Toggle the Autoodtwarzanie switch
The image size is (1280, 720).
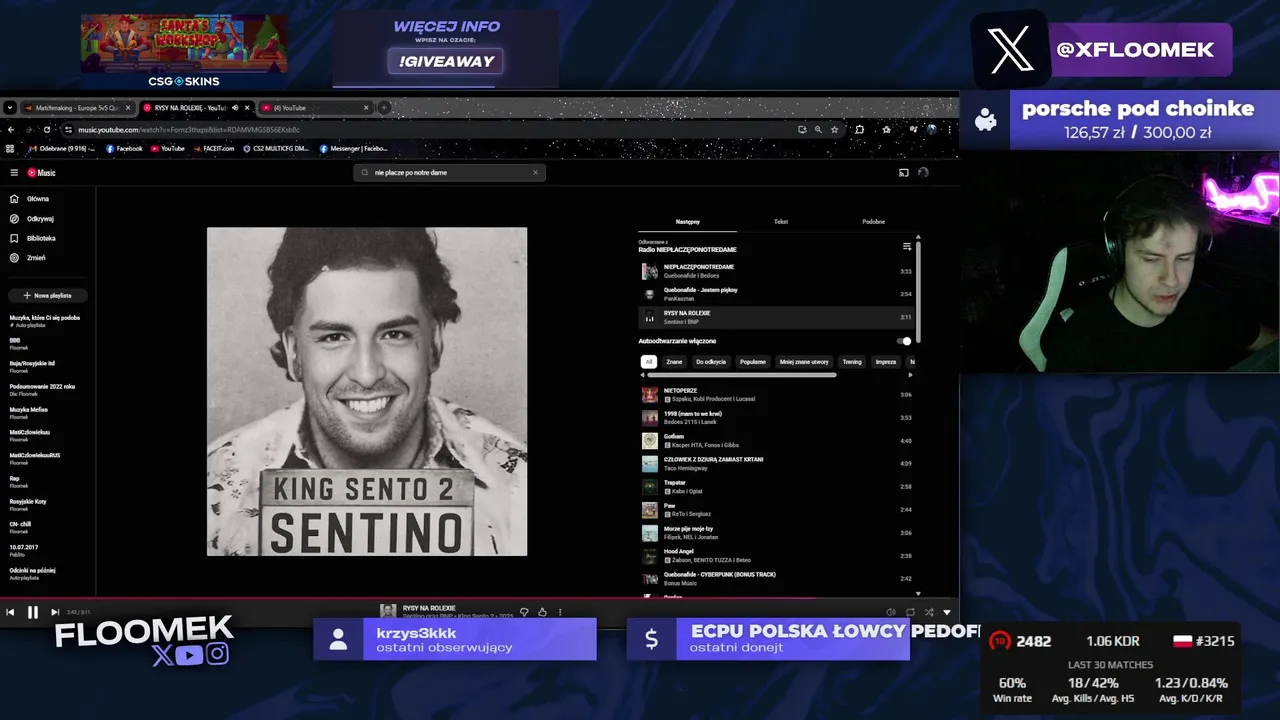point(904,341)
